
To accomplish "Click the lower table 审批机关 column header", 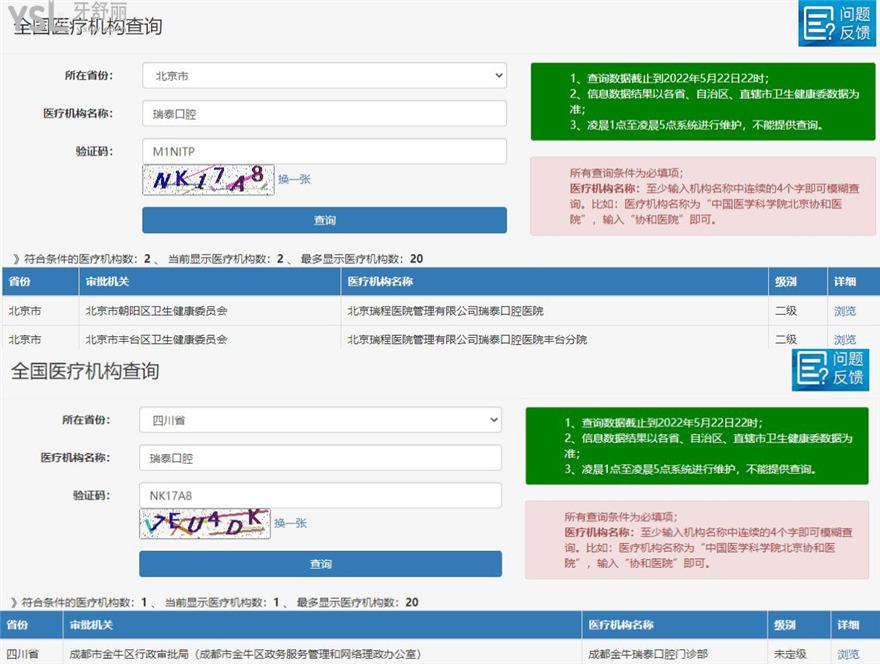I will (322, 625).
